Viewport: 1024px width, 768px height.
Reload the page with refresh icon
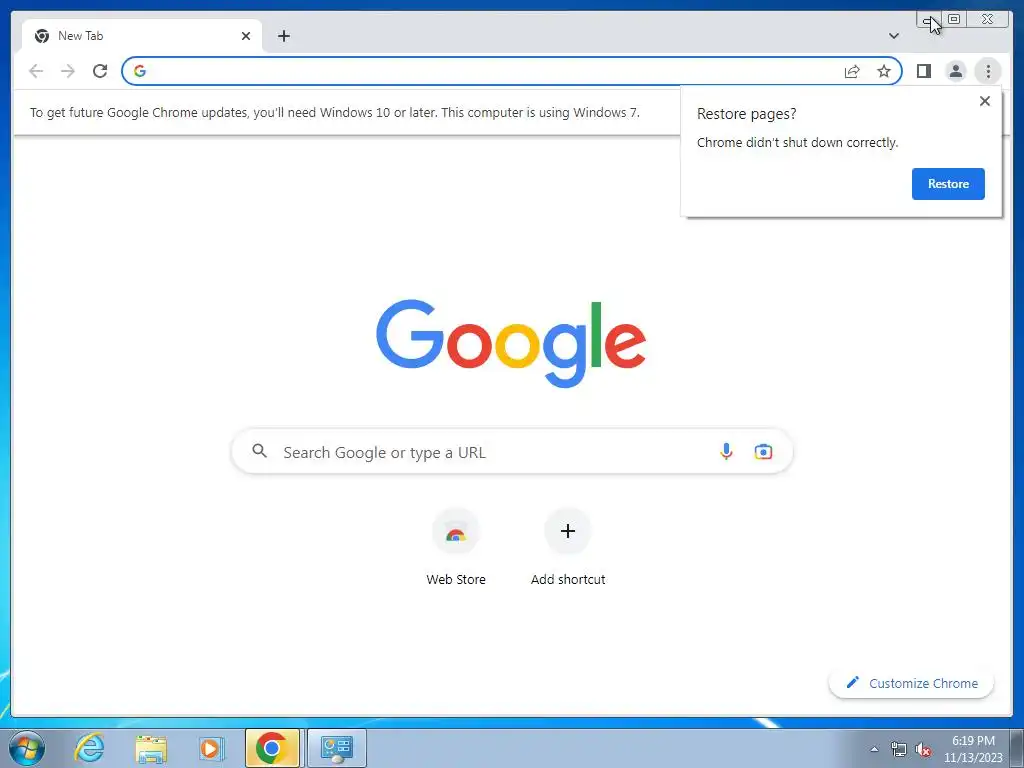point(100,71)
